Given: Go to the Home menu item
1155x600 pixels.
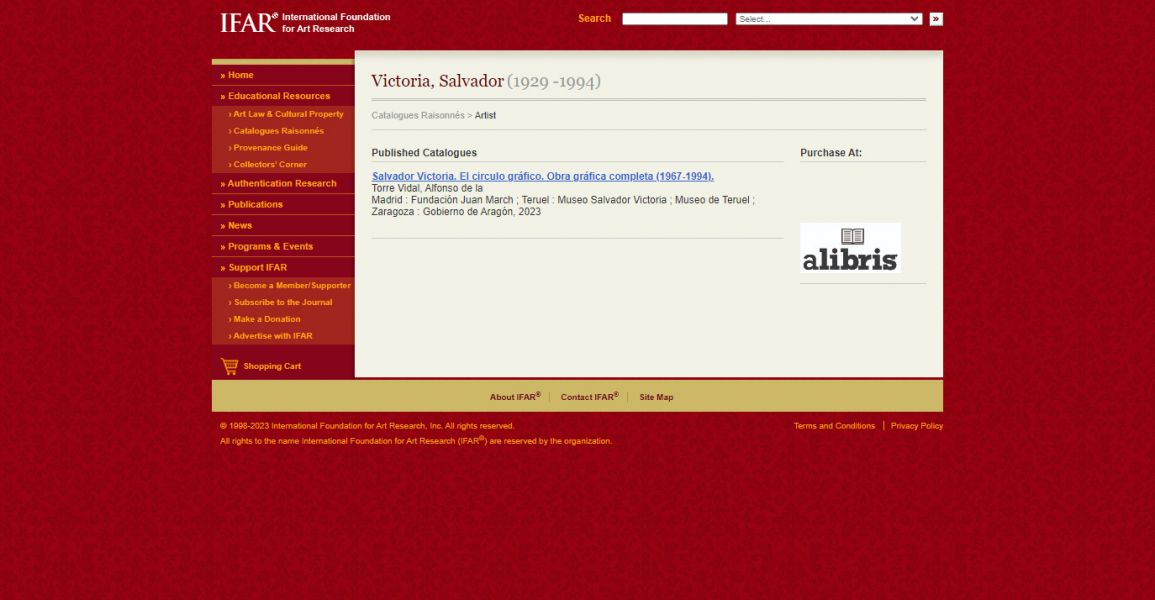Looking at the screenshot, I should [240, 75].
